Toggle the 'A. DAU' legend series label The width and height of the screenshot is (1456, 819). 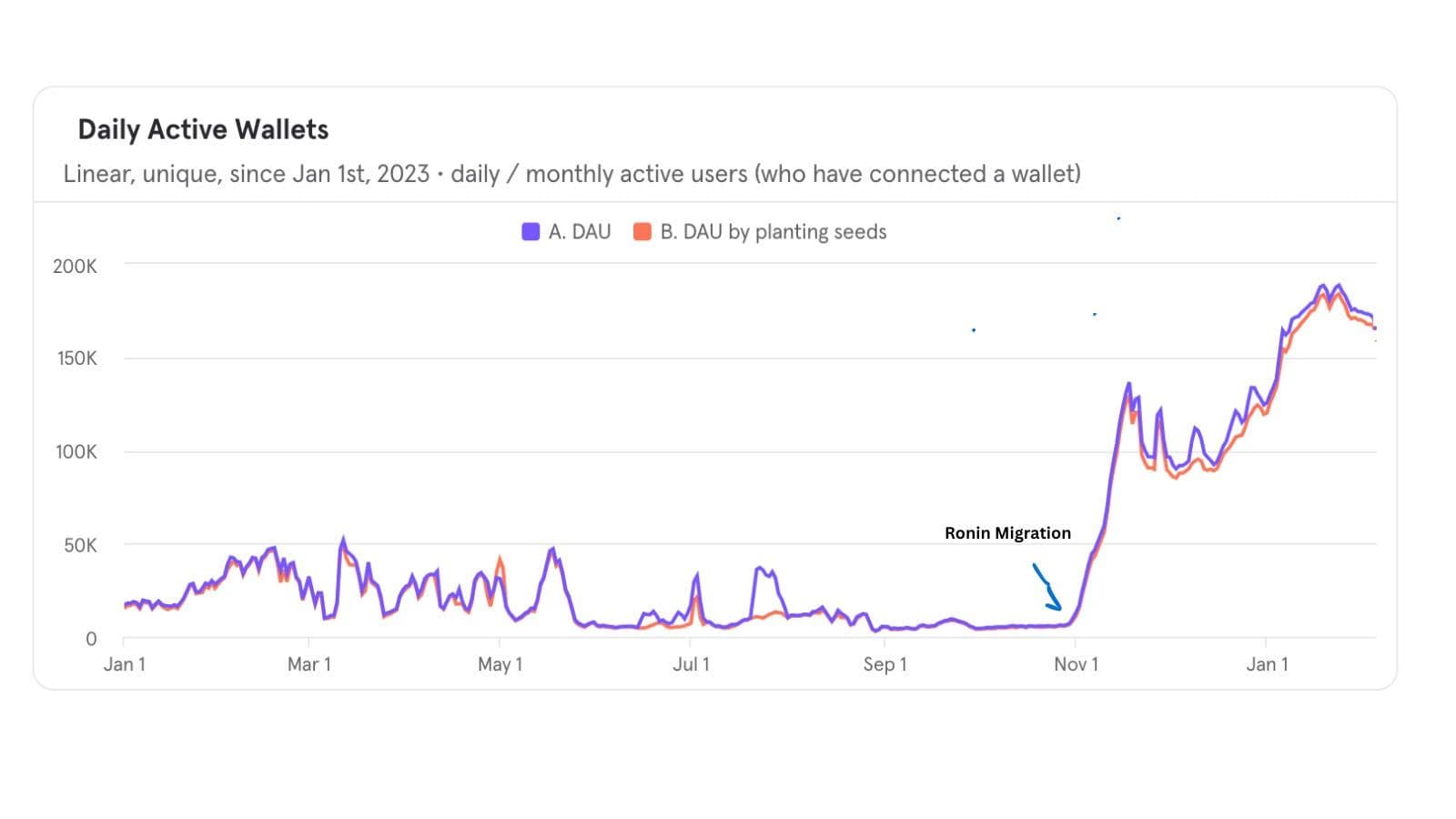pyautogui.click(x=580, y=232)
